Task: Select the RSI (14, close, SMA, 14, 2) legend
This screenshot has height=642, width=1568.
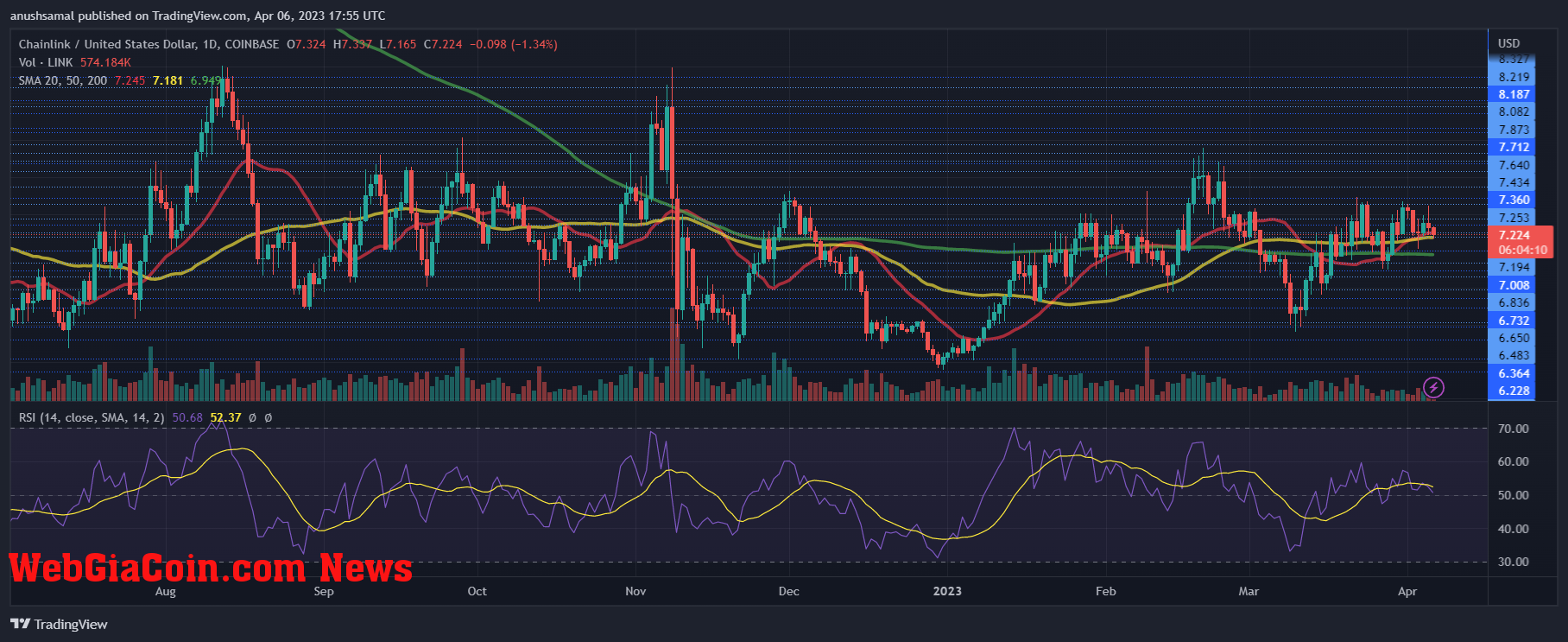Action: tap(92, 417)
